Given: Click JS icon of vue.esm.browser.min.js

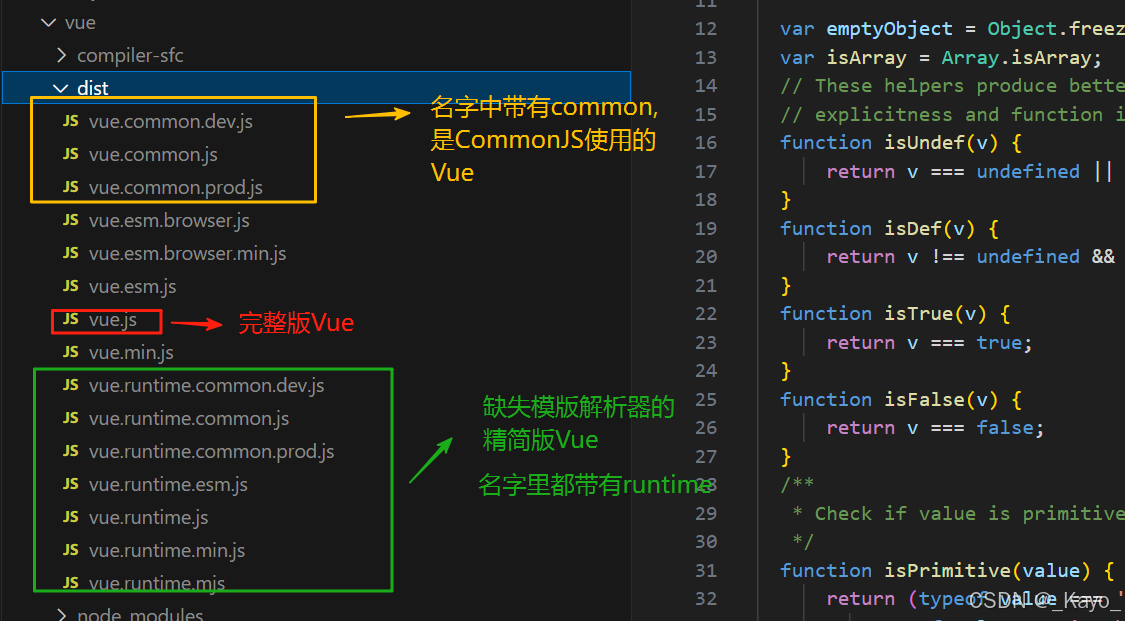Looking at the screenshot, I should (70, 253).
